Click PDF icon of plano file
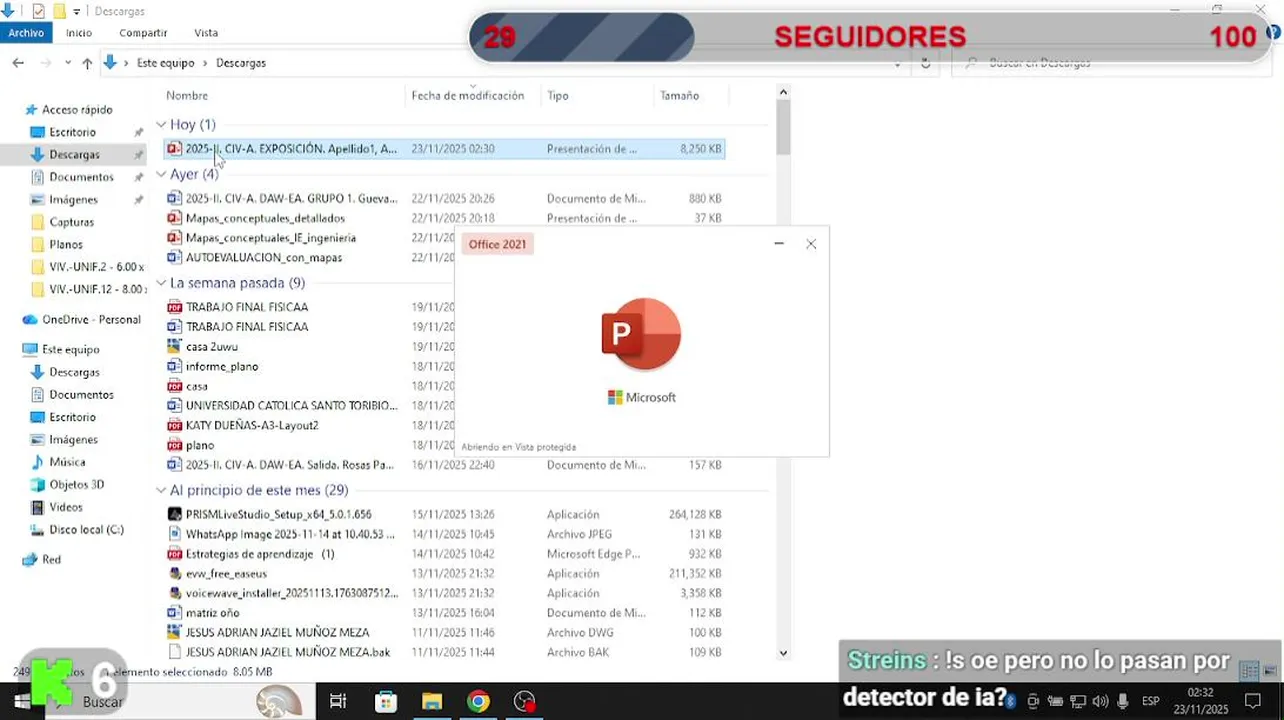The image size is (1284, 720). (x=174, y=446)
